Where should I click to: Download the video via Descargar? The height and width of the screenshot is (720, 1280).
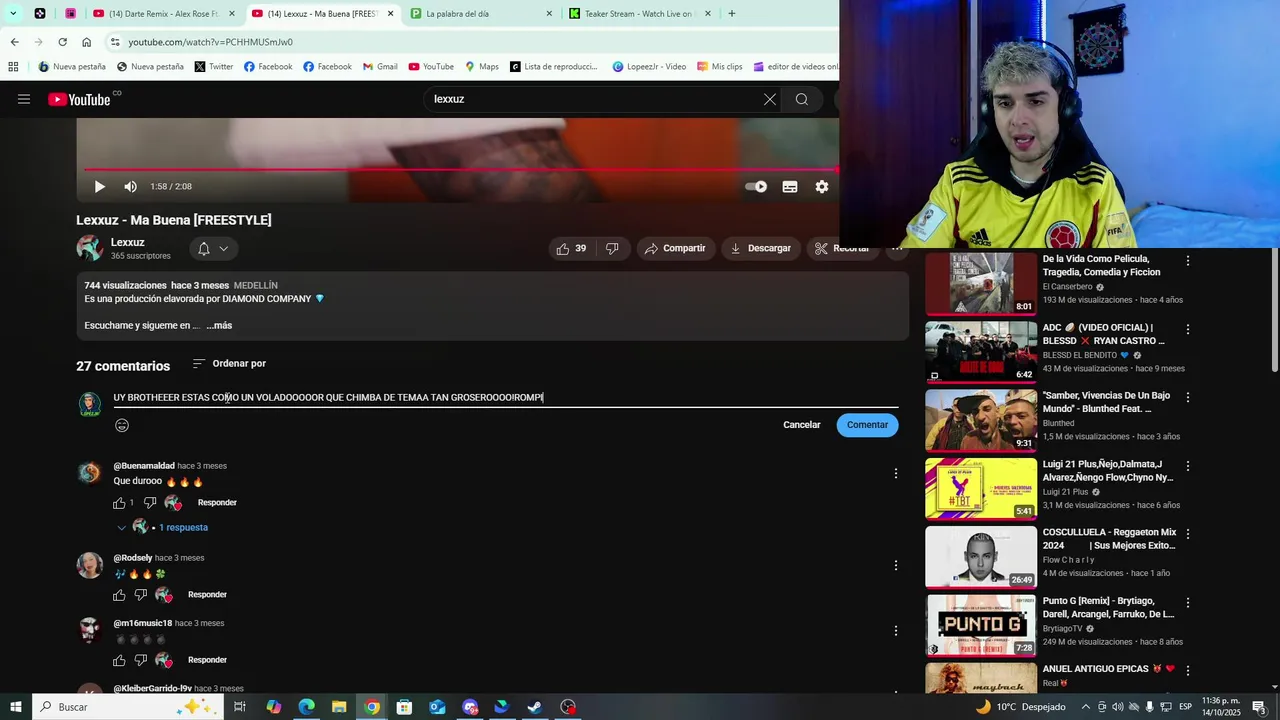761,248
